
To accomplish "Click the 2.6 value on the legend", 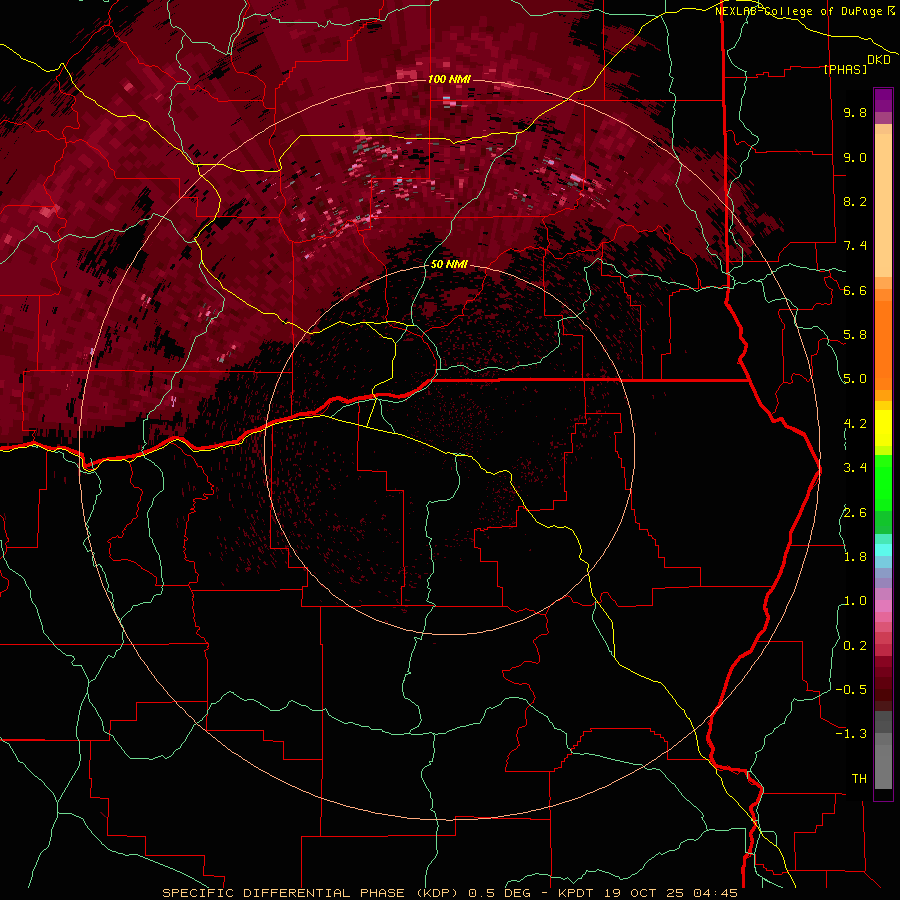I will coord(855,513).
